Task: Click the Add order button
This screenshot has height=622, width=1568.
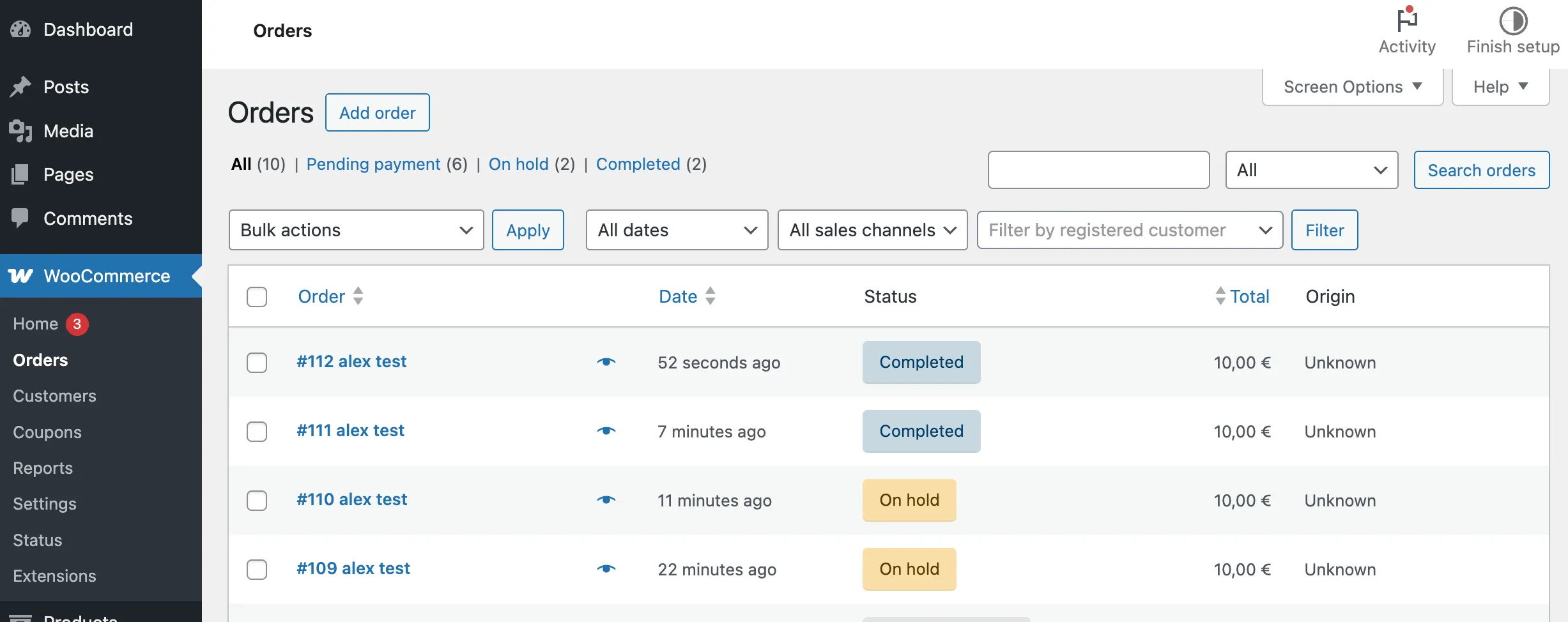Action: [x=377, y=113]
